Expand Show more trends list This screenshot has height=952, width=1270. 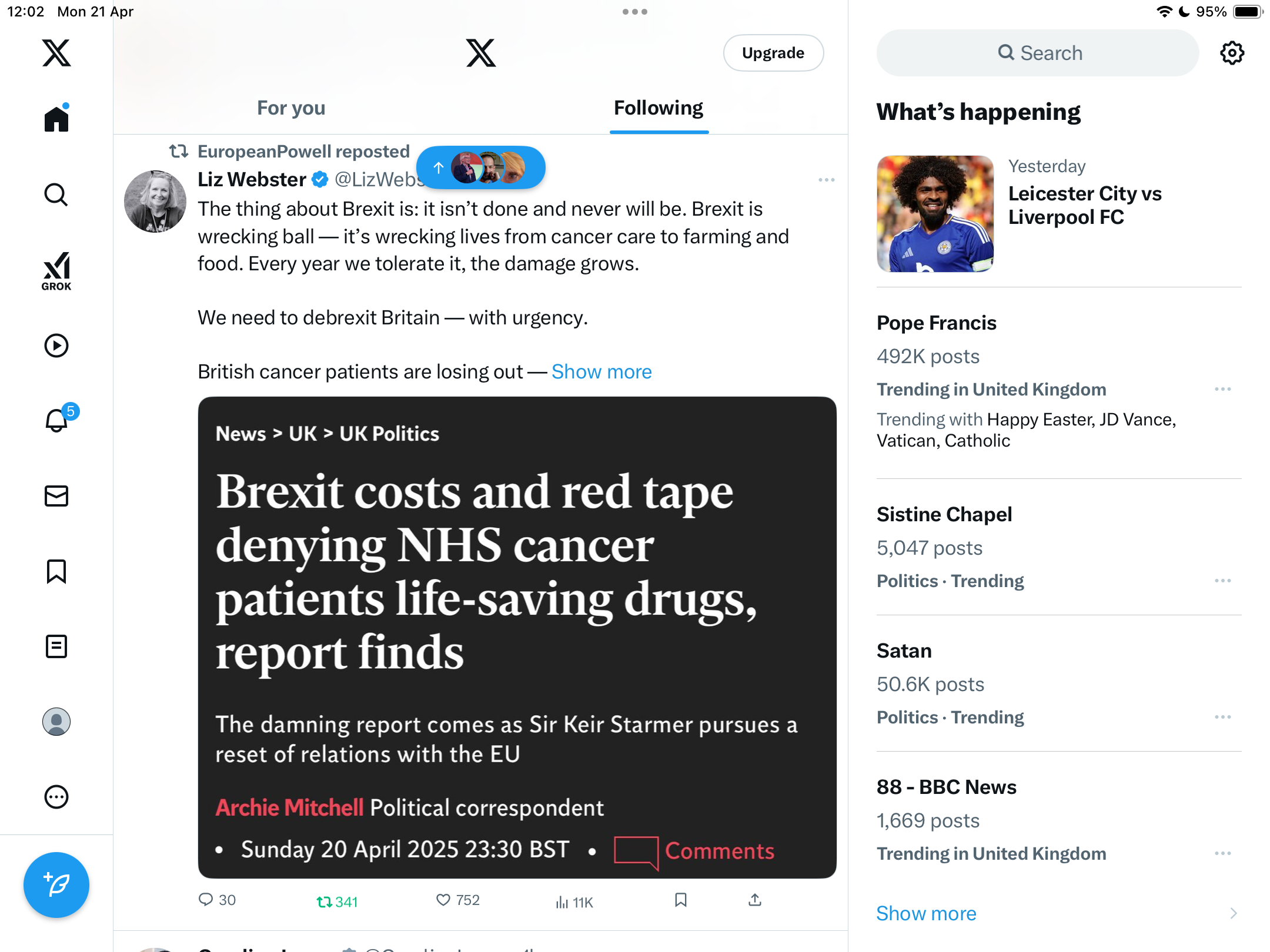(926, 913)
